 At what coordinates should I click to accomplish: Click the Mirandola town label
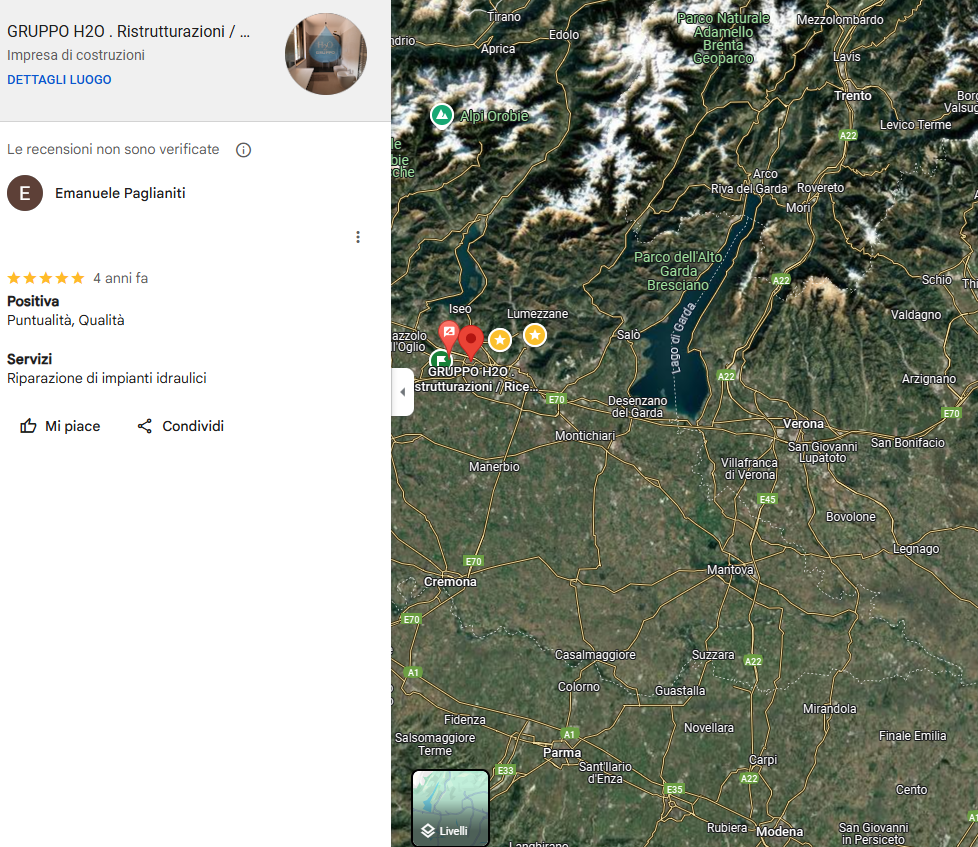830,709
